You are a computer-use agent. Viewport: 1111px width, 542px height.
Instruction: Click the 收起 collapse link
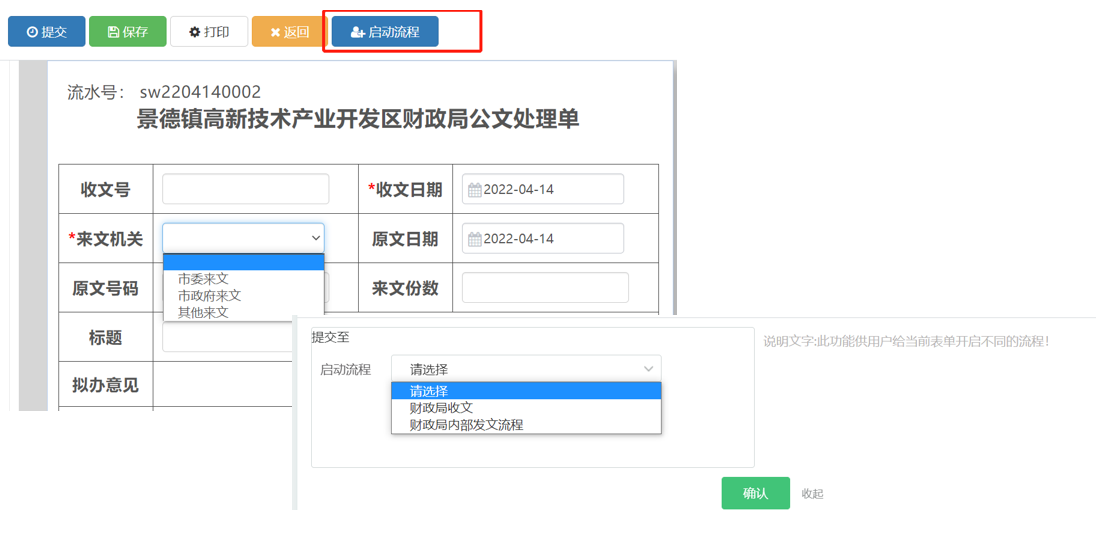pos(812,494)
